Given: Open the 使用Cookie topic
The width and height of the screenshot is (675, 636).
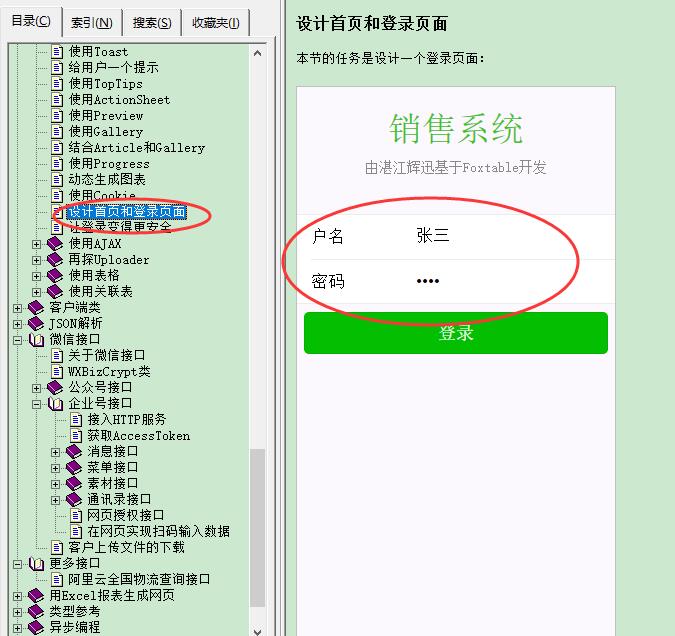Looking at the screenshot, I should 102,195.
